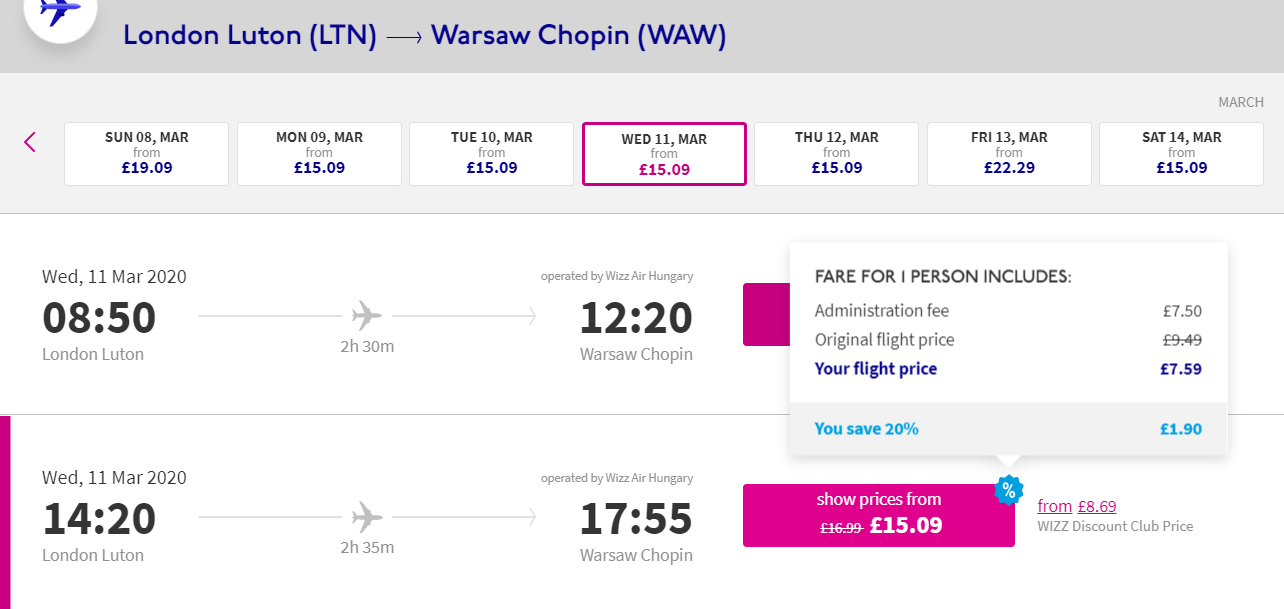Click You save 20% row in fare tooltip
The height and width of the screenshot is (609, 1284).
1008,428
